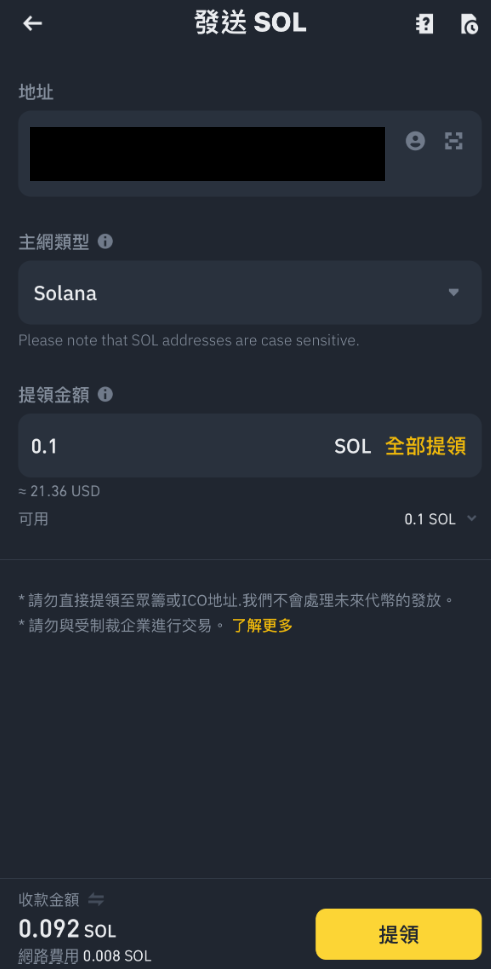491x969 pixels.
Task: Click the yellow 提領 button
Action: (398, 934)
